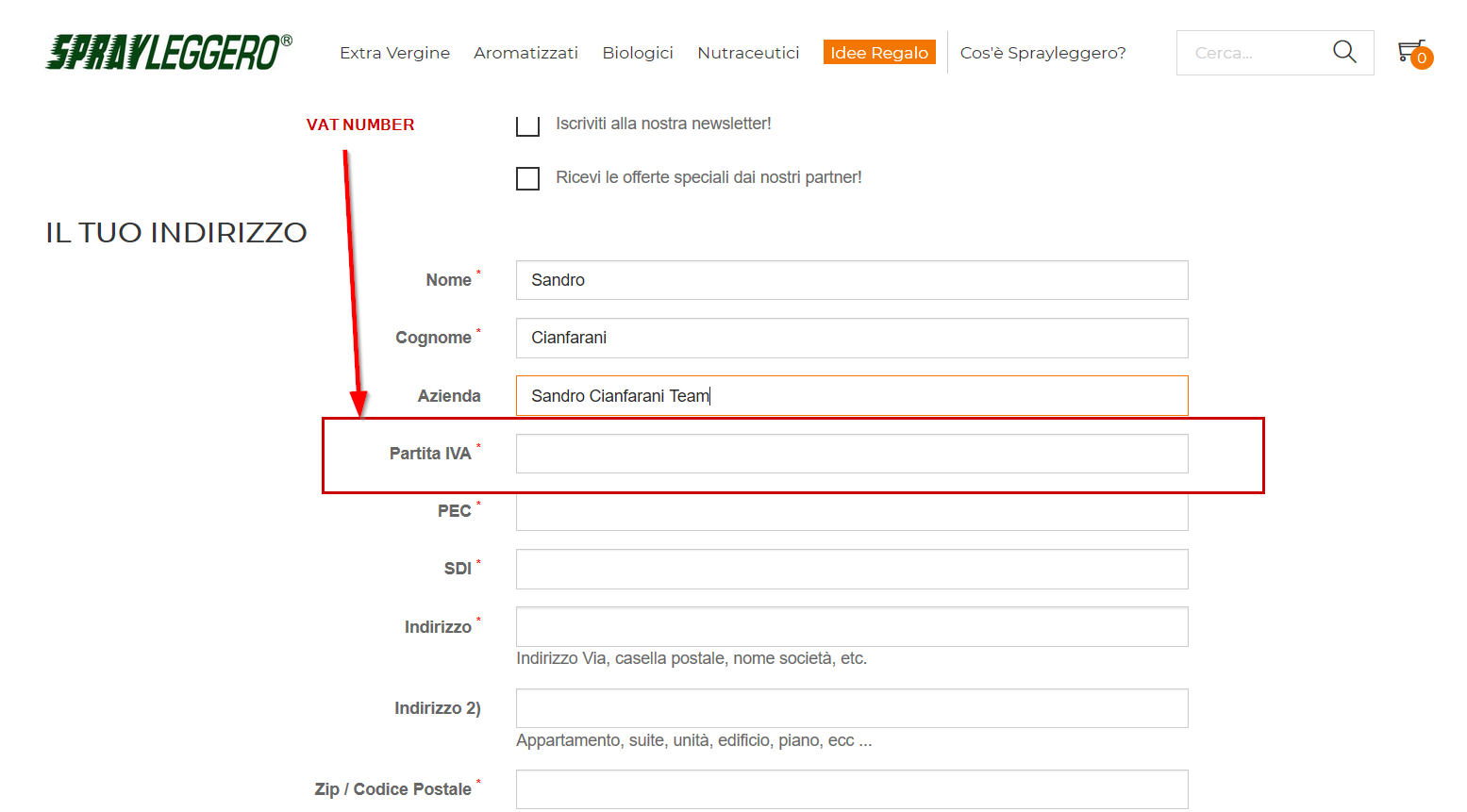The width and height of the screenshot is (1467, 812).
Task: Click the Cognome field containing Cianfarani
Action: pyautogui.click(x=852, y=338)
